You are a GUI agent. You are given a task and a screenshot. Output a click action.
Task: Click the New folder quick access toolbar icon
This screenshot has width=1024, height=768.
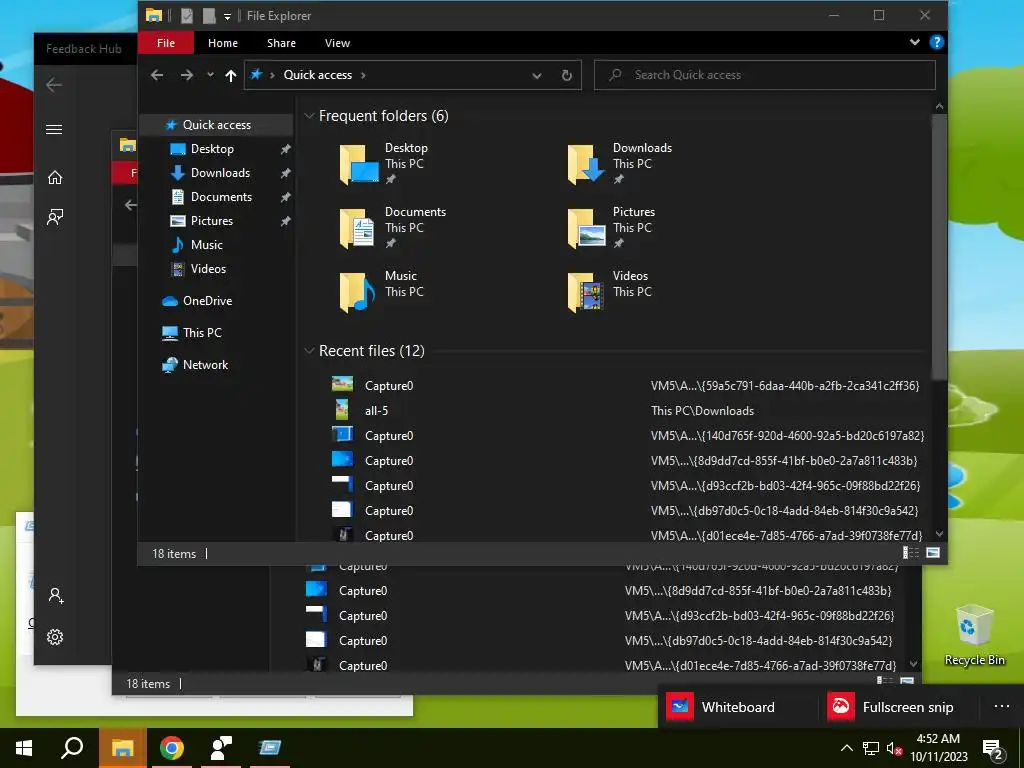209,16
